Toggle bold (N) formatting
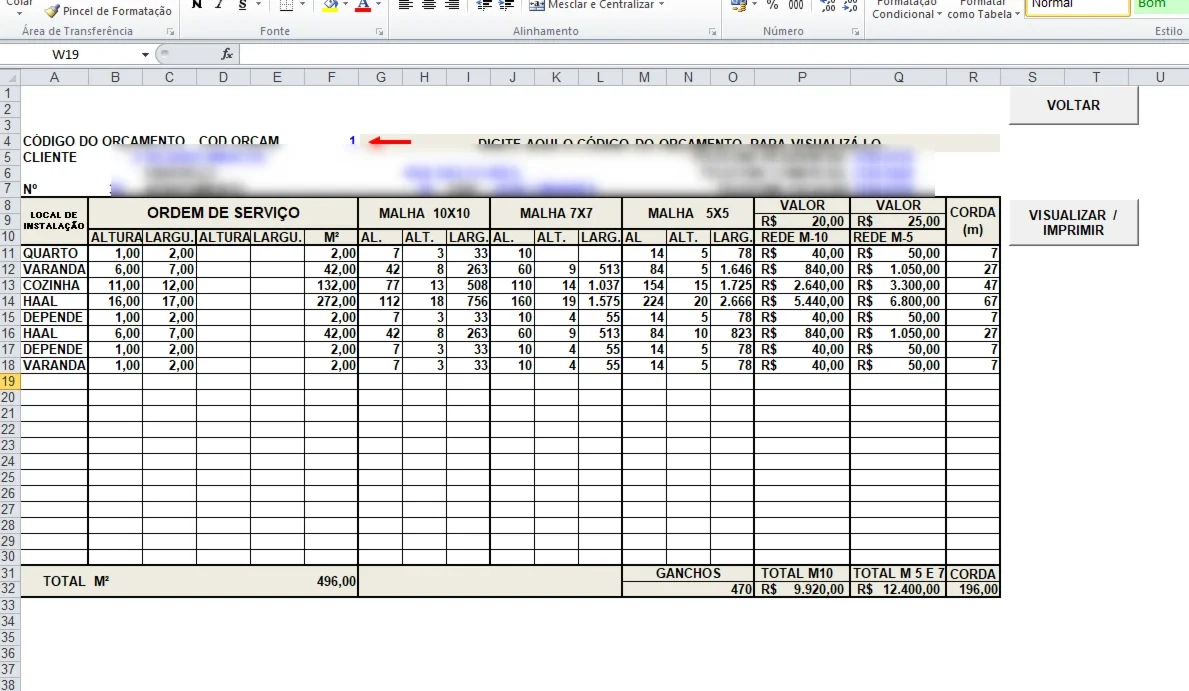The height and width of the screenshot is (691, 1189). [197, 5]
